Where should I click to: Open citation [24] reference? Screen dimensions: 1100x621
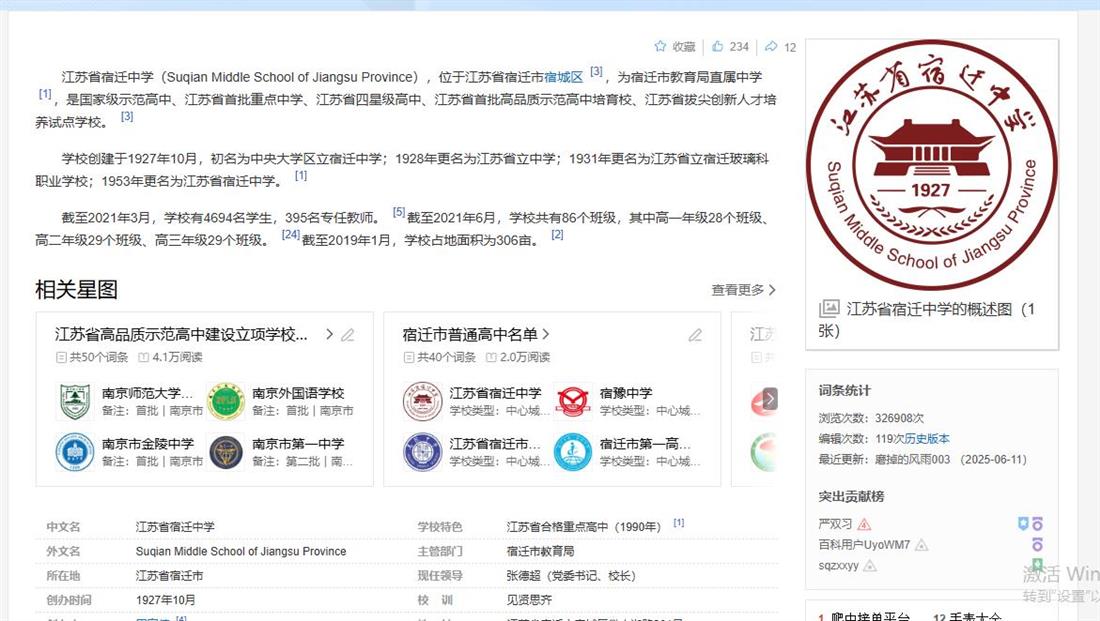(290, 234)
